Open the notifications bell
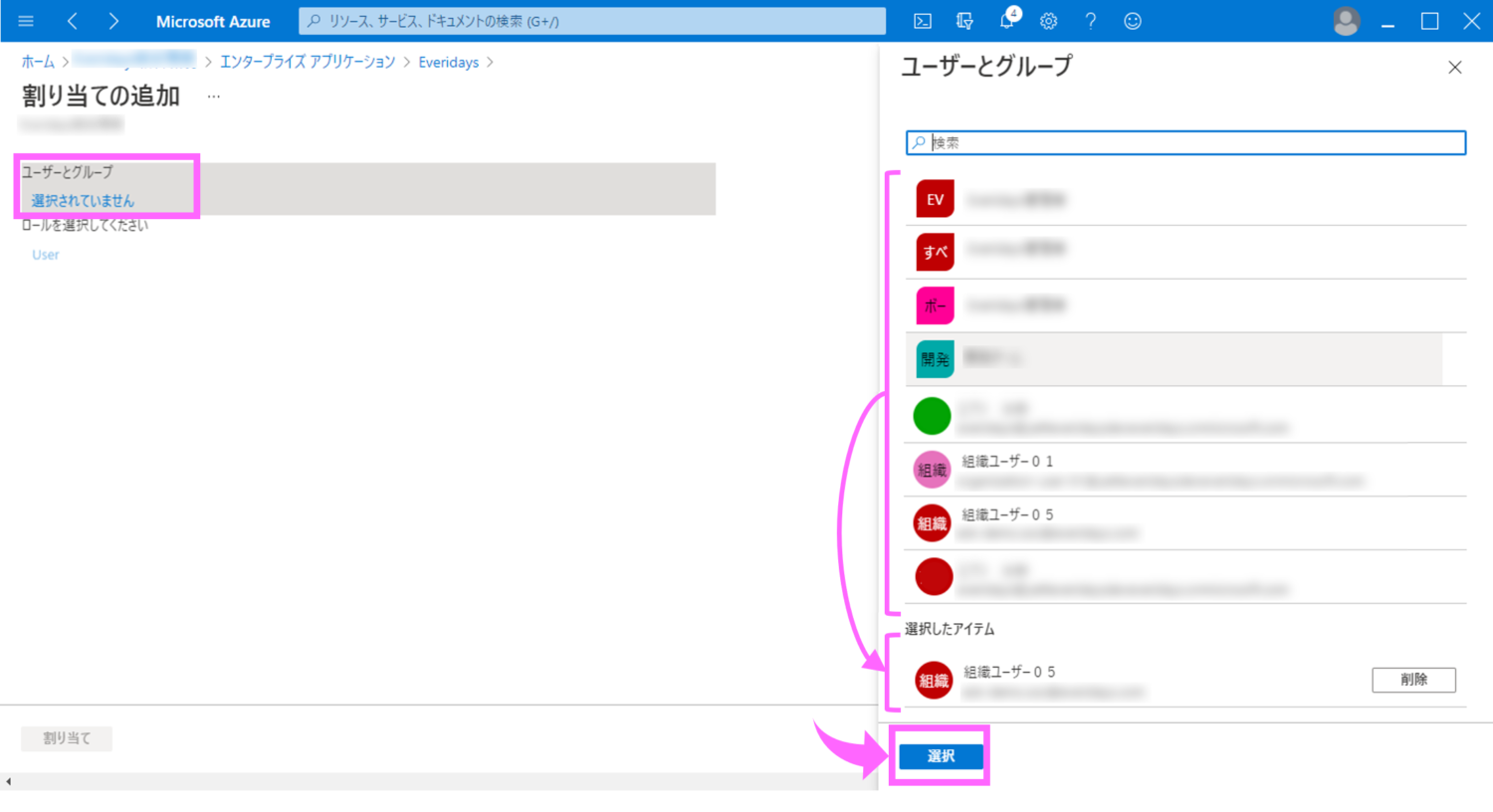The height and width of the screenshot is (812, 1493). point(1007,21)
